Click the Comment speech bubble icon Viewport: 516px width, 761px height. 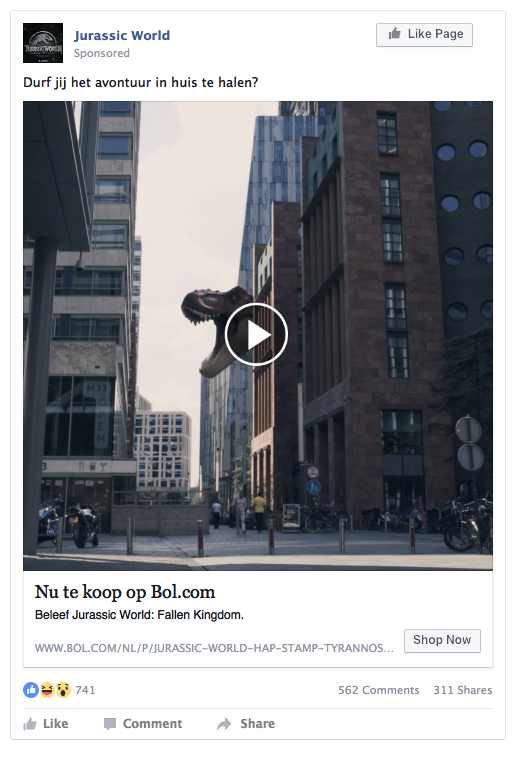(x=110, y=724)
